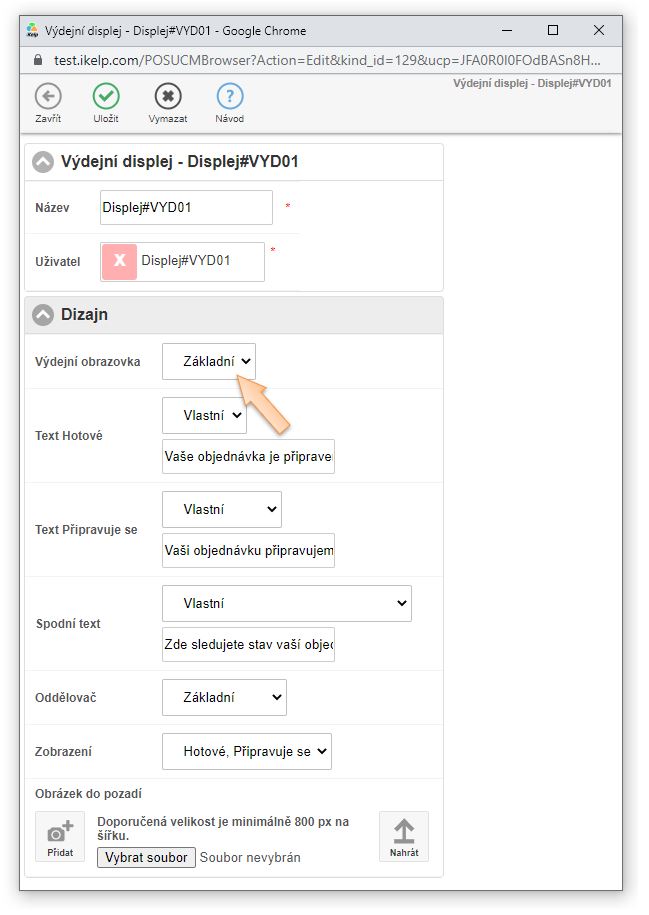Viewport: 649px width, 915px height.
Task: Collapse the Výdejní displej section header
Action: (43, 162)
